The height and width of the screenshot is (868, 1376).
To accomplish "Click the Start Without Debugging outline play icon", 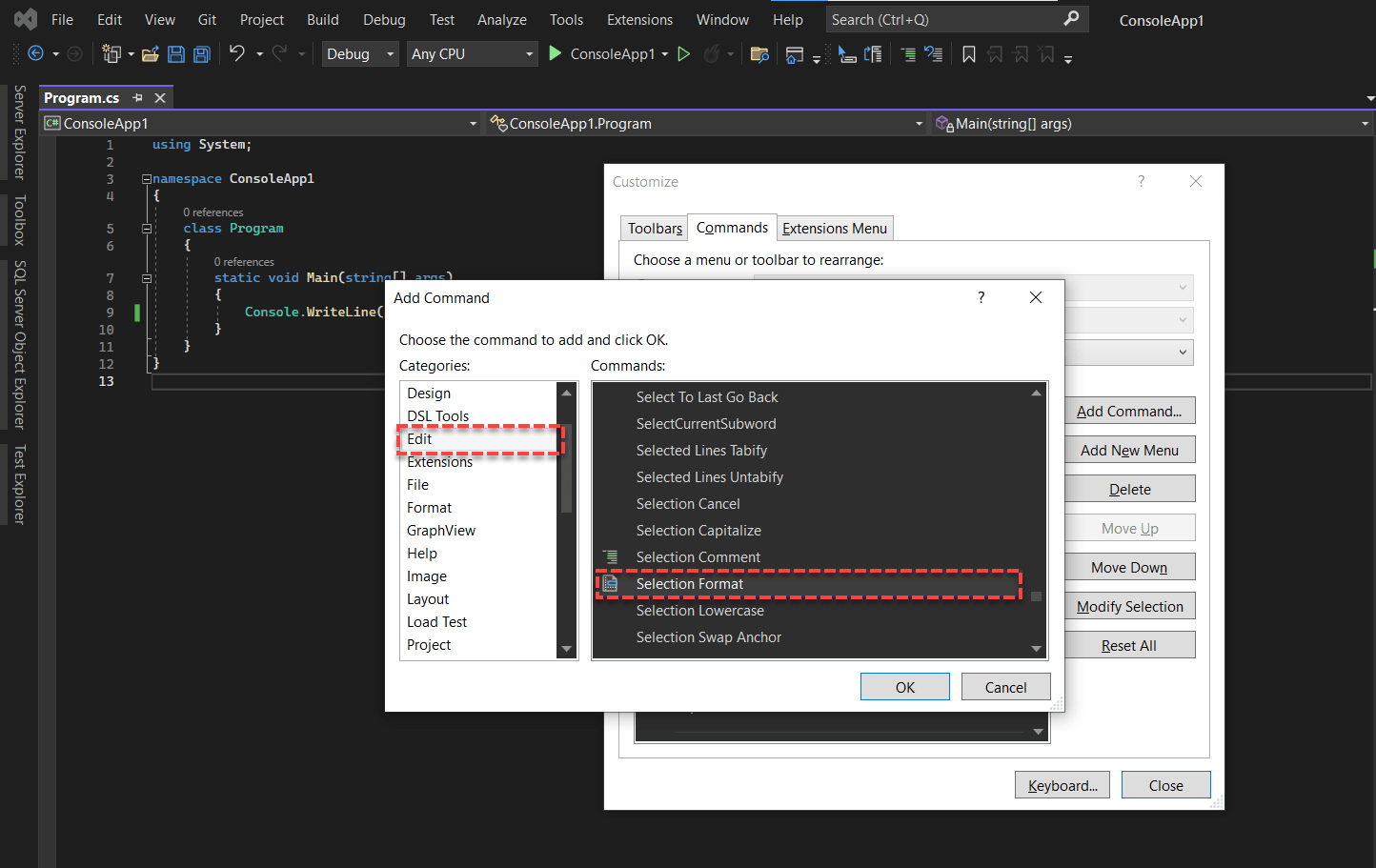I will pyautogui.click(x=684, y=54).
